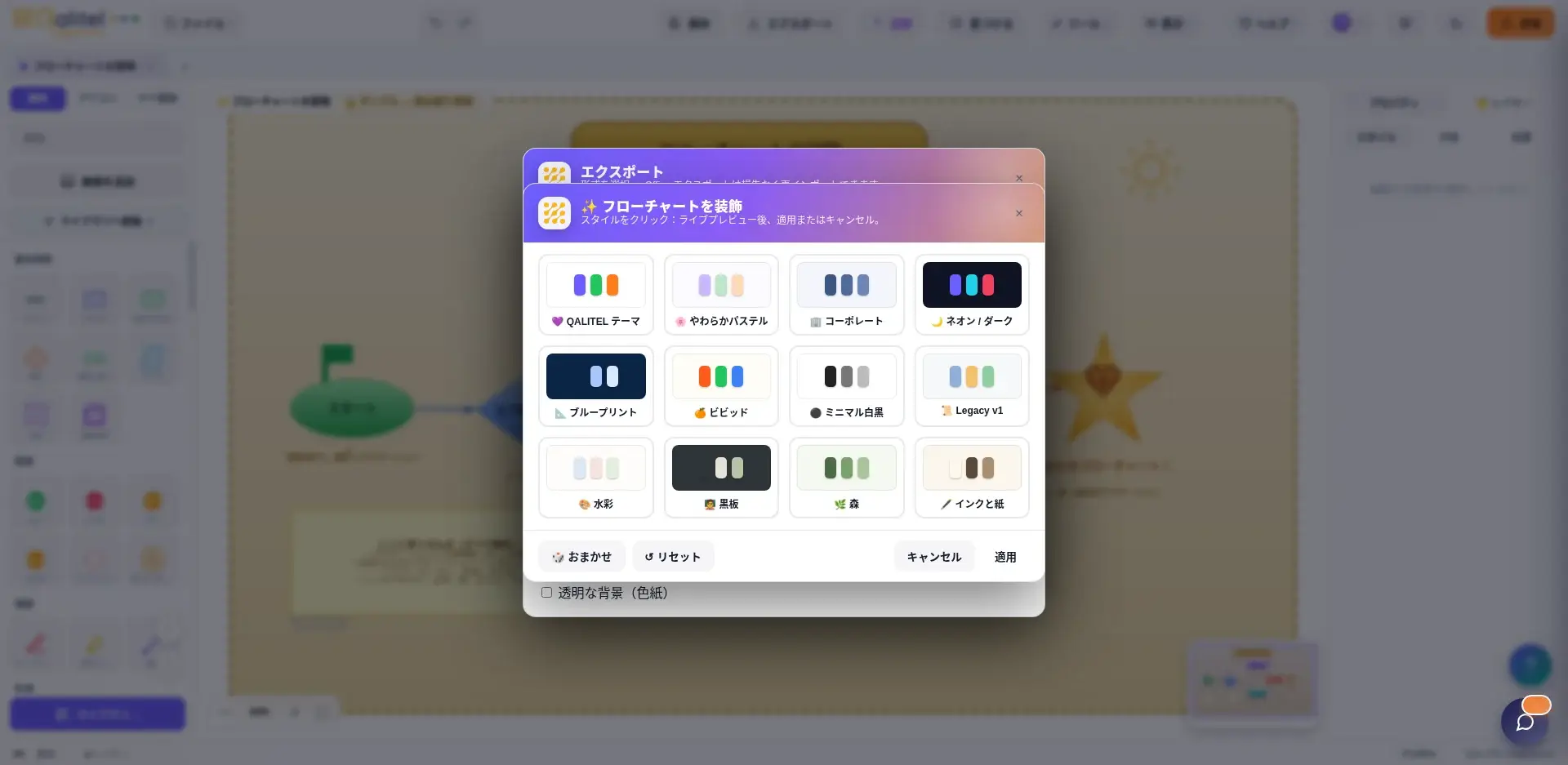Image resolution: width=1568 pixels, height=765 pixels.
Task: Pick the Legacy v1 style card
Action: 972,386
